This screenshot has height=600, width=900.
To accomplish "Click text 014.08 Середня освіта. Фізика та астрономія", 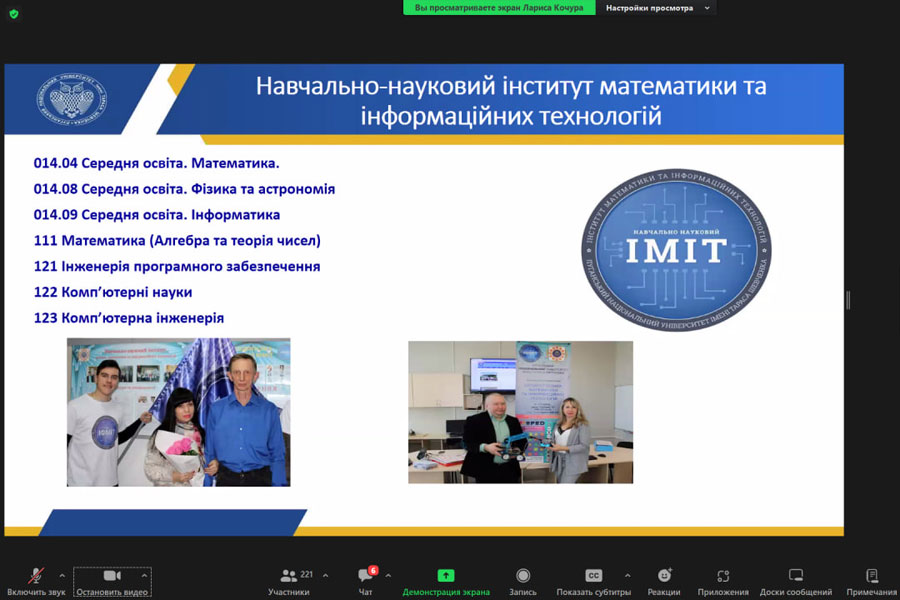I will pyautogui.click(x=184, y=189).
